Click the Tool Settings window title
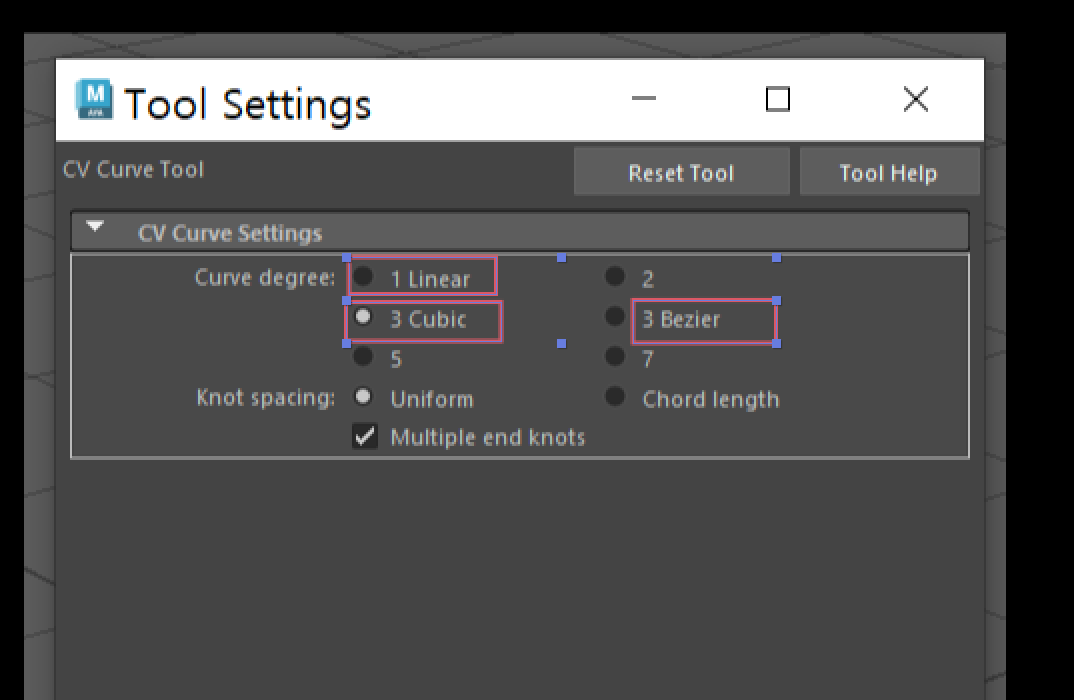The image size is (1074, 700). point(247,105)
